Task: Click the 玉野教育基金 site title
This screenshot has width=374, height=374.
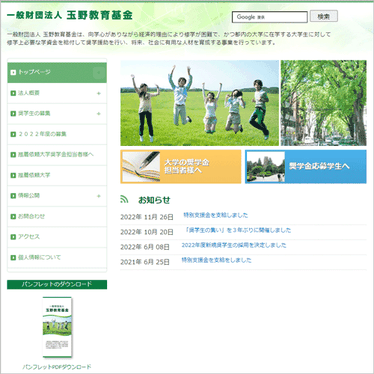Action: pos(70,15)
